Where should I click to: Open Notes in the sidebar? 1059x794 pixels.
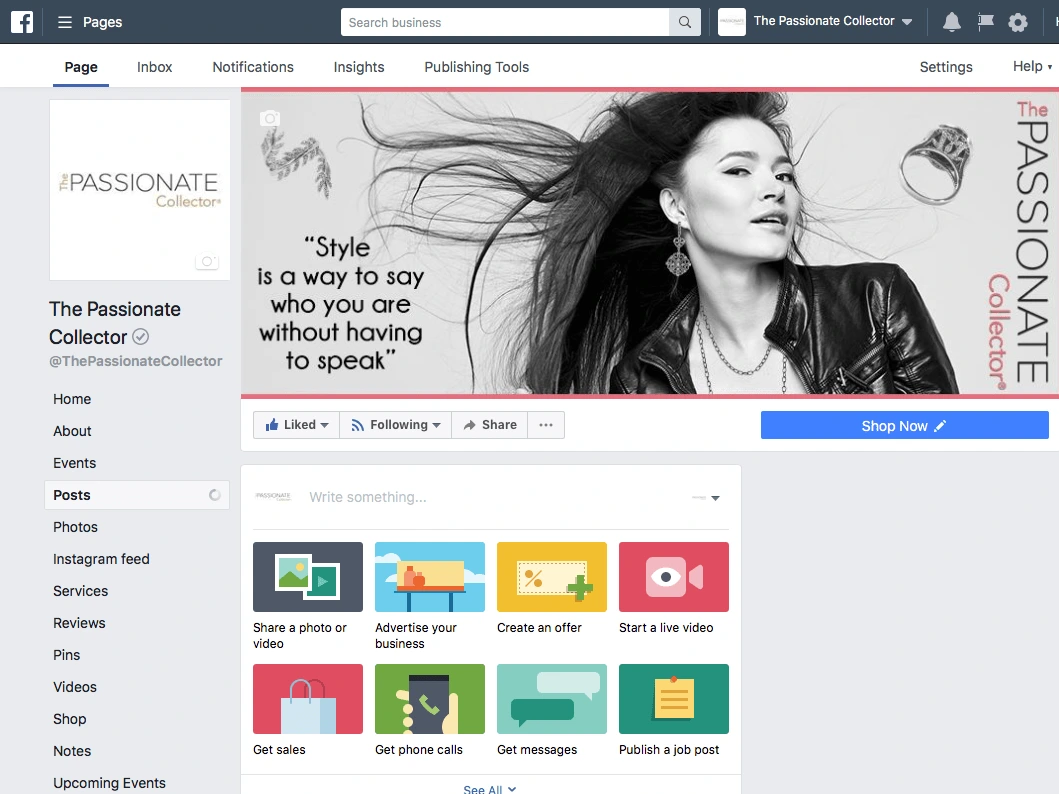tap(72, 751)
